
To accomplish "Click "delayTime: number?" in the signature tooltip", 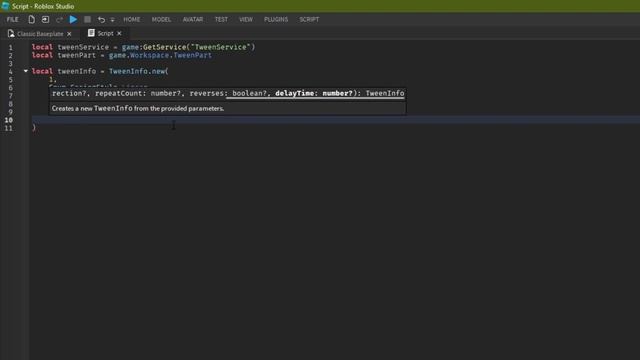I will click(x=313, y=93).
